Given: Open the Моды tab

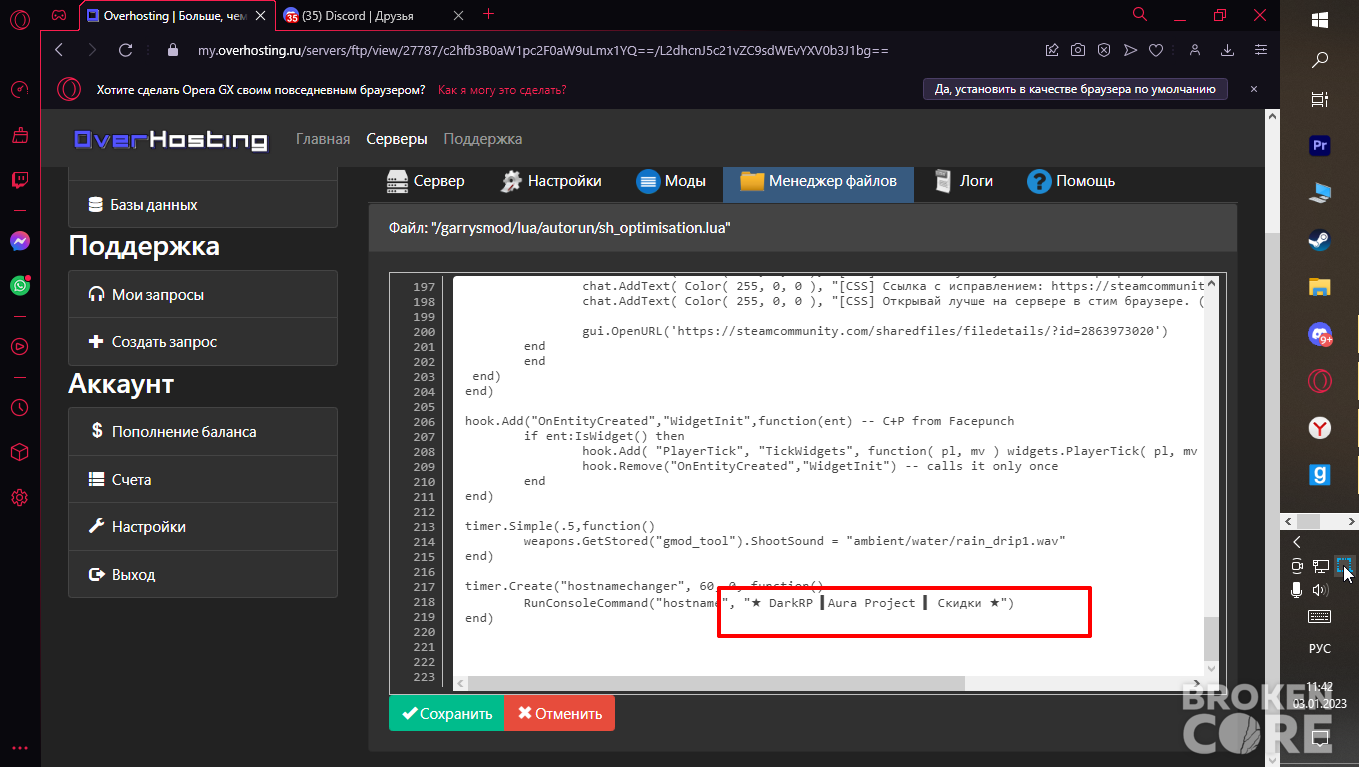Looking at the screenshot, I should (671, 181).
